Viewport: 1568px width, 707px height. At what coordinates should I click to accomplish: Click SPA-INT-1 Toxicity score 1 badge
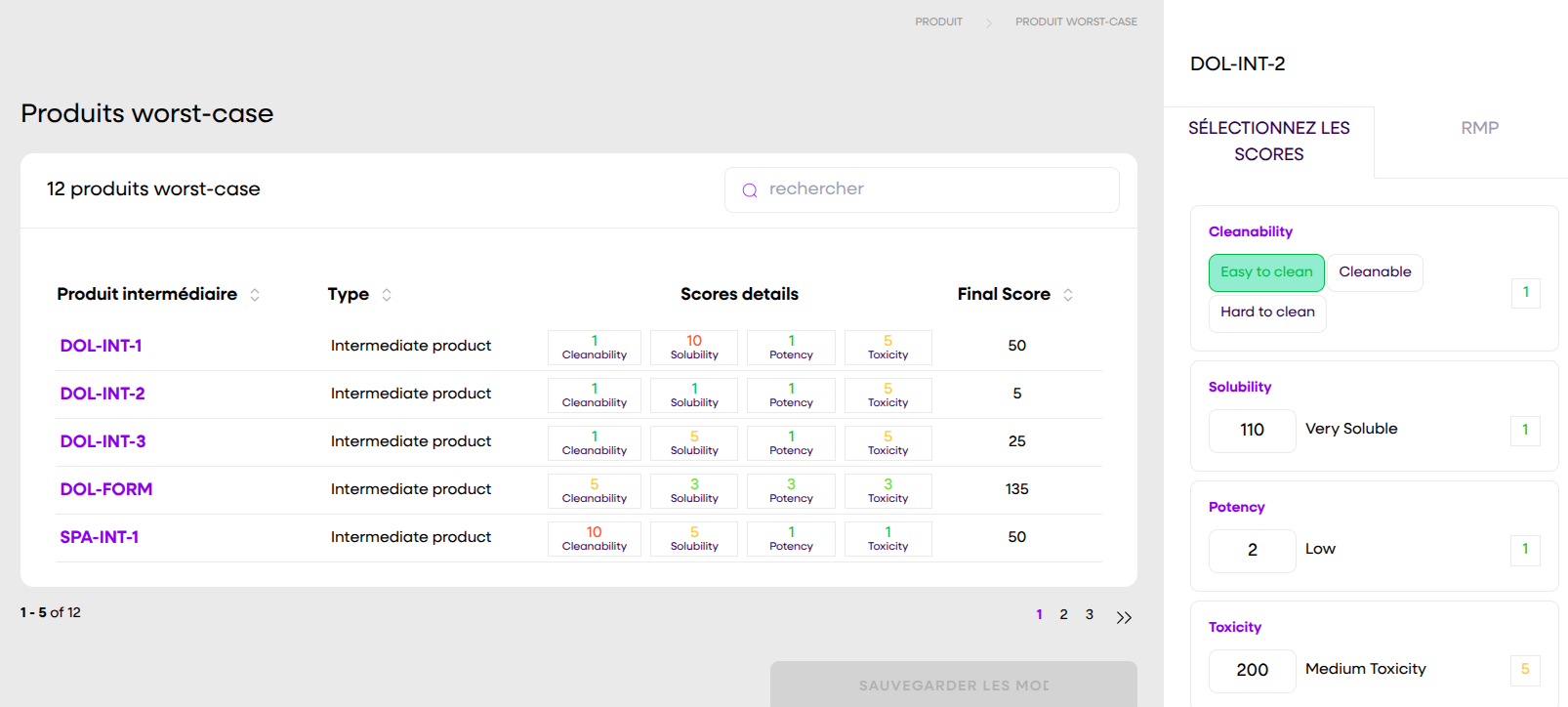[887, 539]
